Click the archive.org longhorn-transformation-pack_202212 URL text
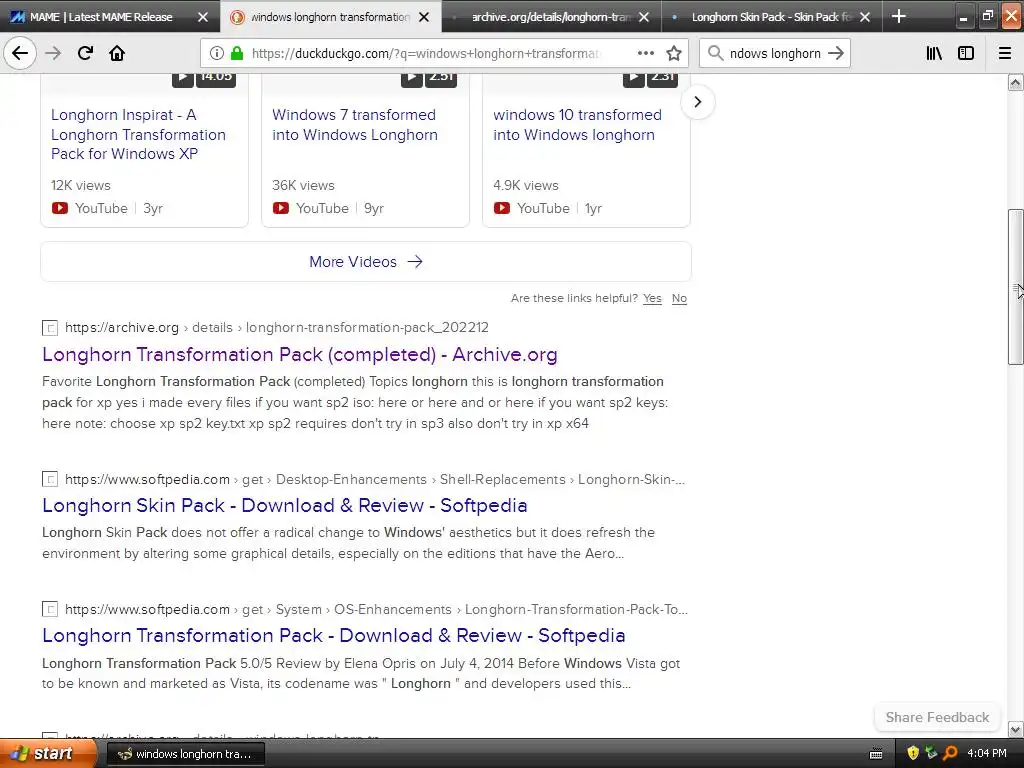This screenshot has width=1024, height=768. pos(276,328)
